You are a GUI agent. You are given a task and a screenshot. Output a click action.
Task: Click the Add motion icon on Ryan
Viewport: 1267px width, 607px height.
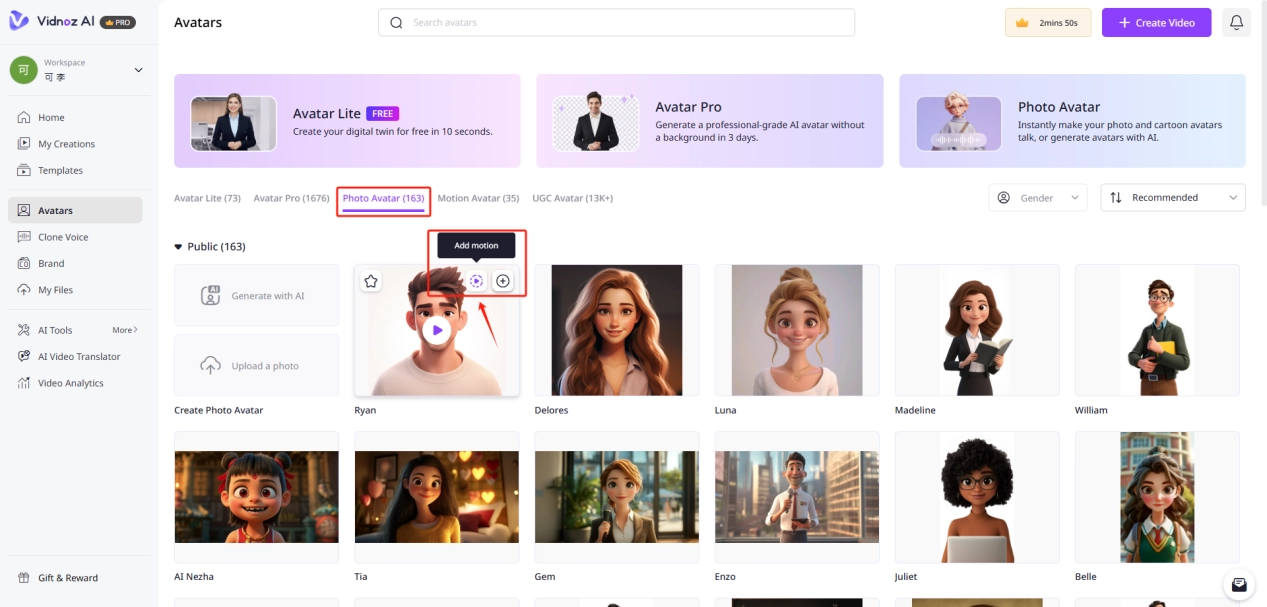tap(476, 281)
